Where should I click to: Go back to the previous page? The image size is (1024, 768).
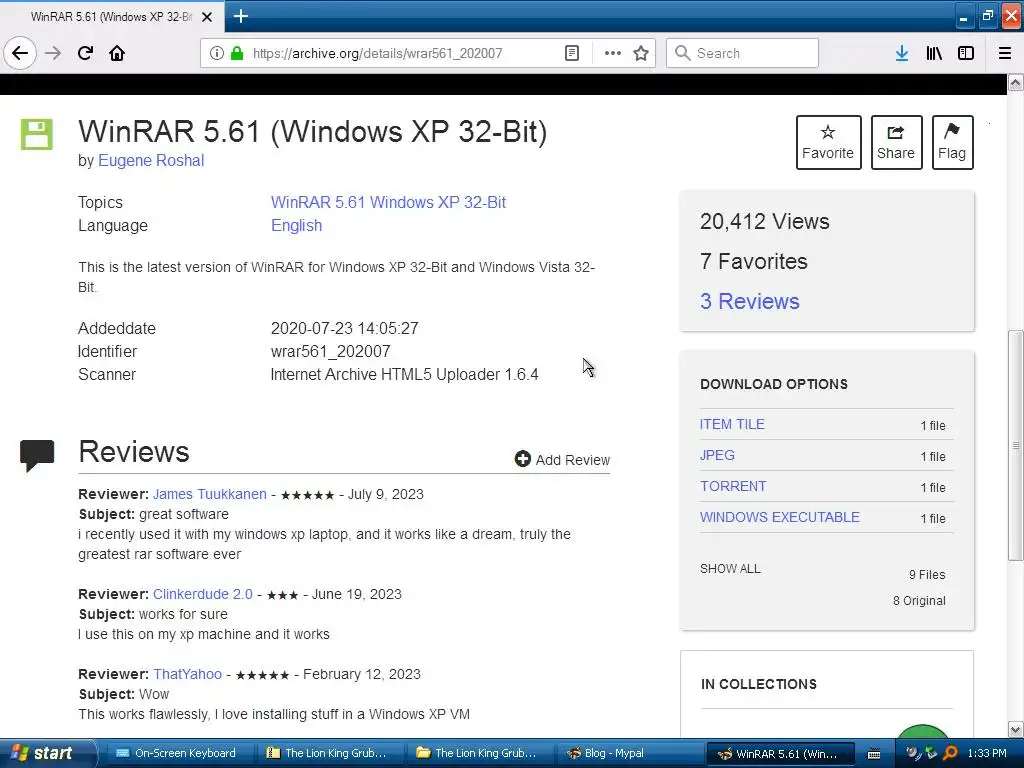pos(20,53)
